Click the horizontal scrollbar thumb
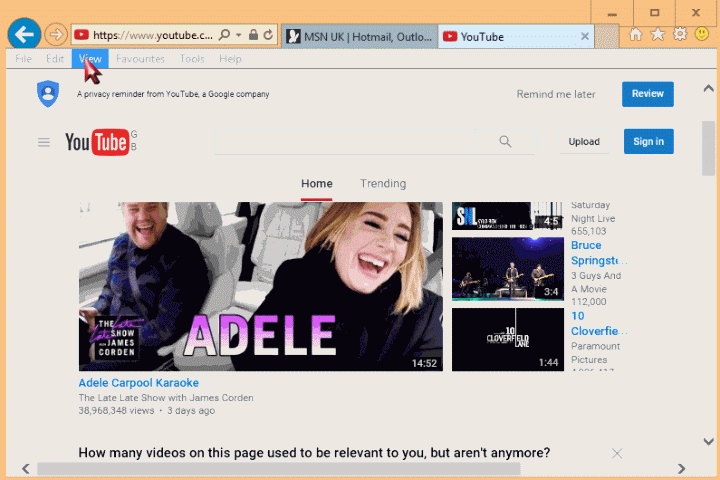 [279, 469]
